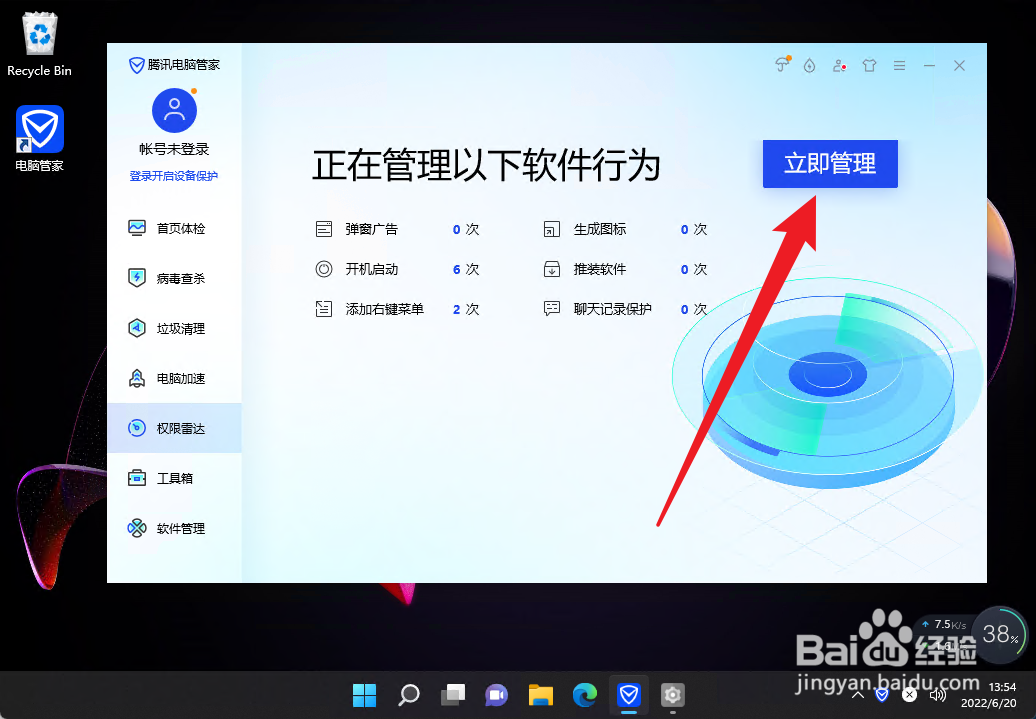Click the 首页体检 monitor icon
Viewport: 1036px width, 719px height.
[137, 229]
